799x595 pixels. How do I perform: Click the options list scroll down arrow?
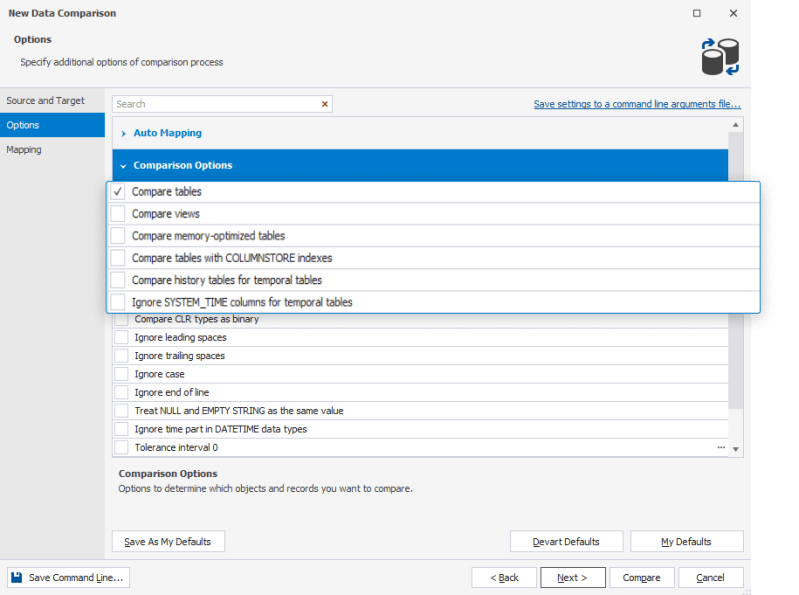[x=735, y=449]
